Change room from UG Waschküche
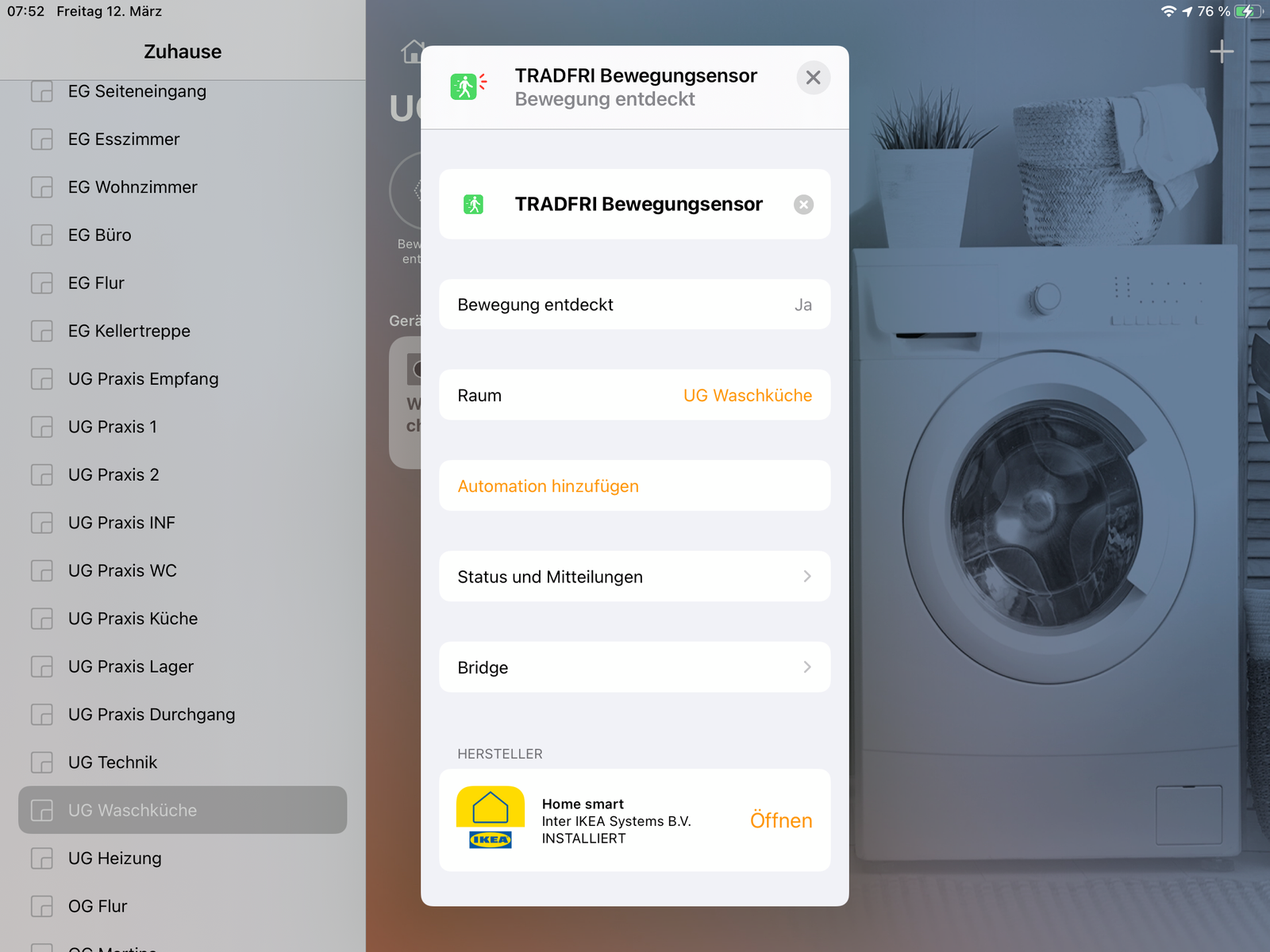 pyautogui.click(x=746, y=395)
